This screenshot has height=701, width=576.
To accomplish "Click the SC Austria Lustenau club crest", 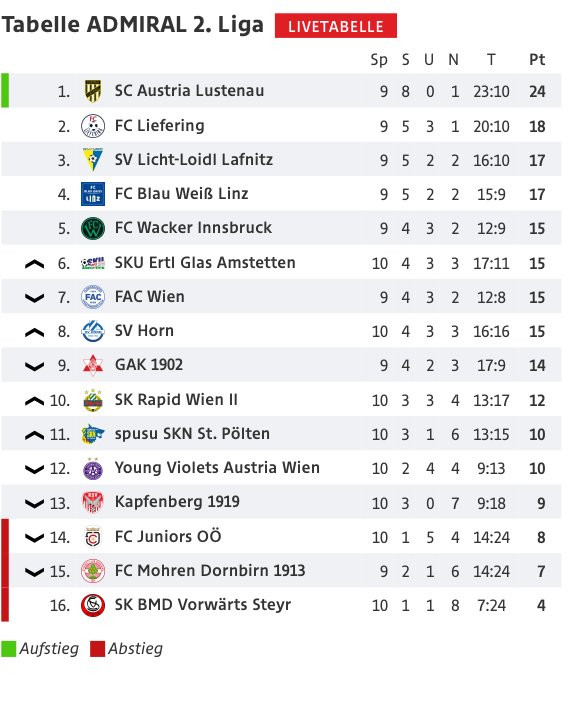I will pyautogui.click(x=93, y=91).
